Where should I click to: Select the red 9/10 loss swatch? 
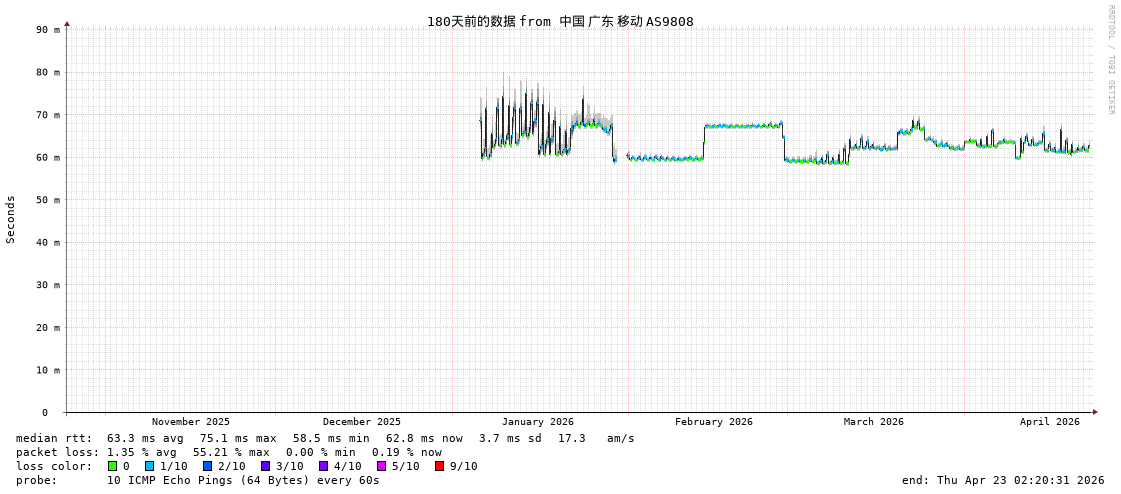pos(440,466)
